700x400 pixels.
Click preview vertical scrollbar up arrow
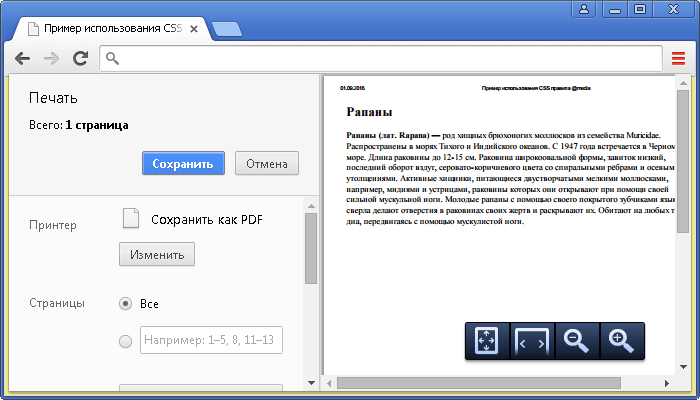tap(683, 83)
